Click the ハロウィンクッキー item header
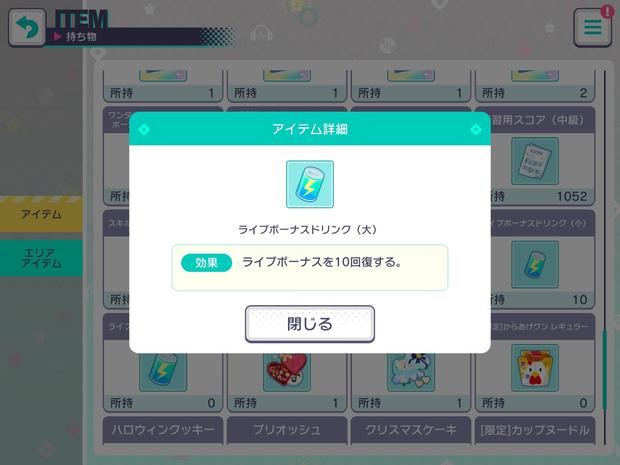Image resolution: width=620 pixels, height=465 pixels. [163, 430]
